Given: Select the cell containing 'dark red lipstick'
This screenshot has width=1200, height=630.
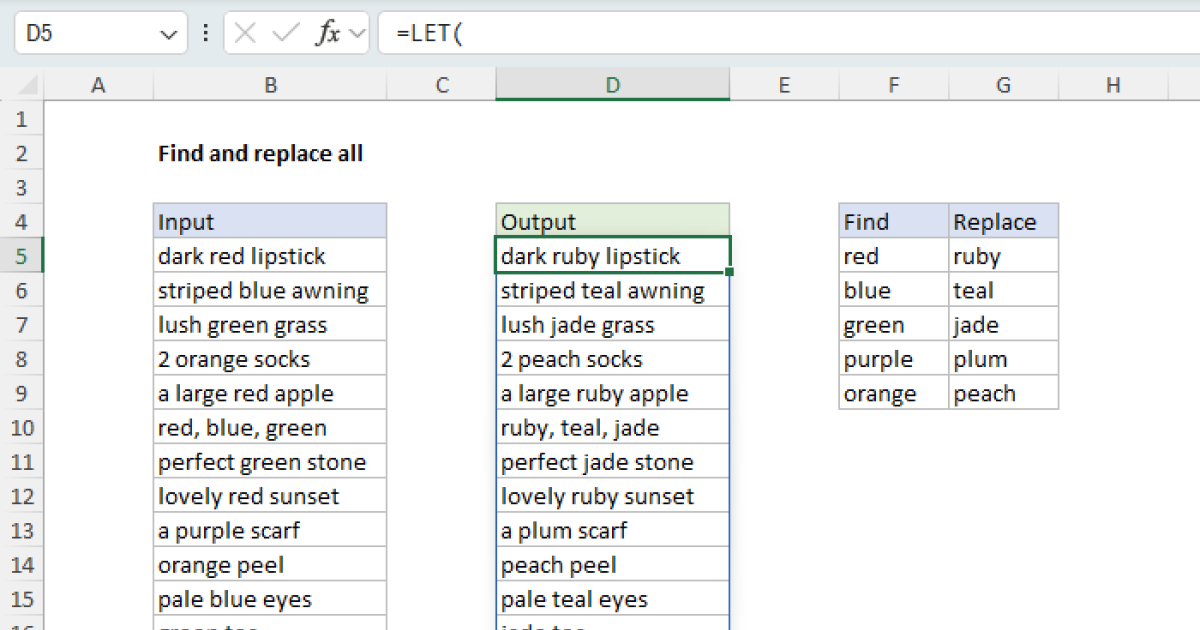Looking at the screenshot, I should (270, 256).
